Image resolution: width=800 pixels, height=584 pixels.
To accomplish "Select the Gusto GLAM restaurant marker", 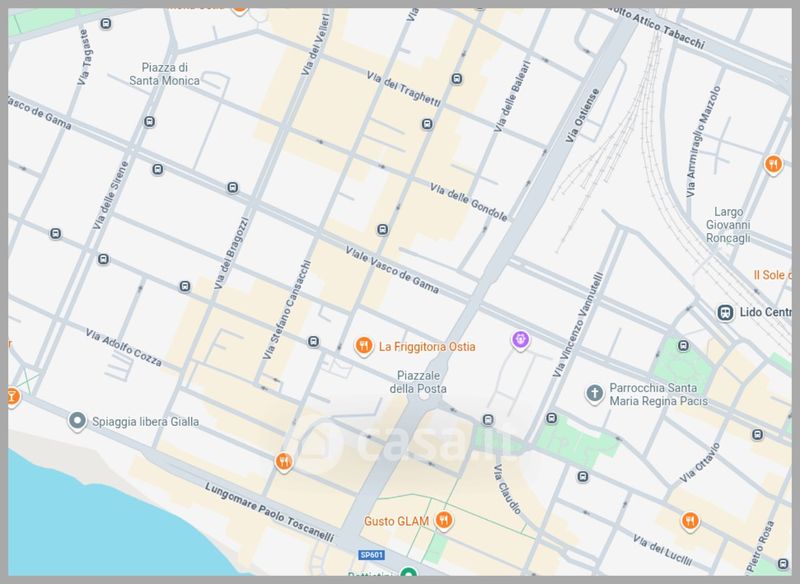I will [x=444, y=521].
